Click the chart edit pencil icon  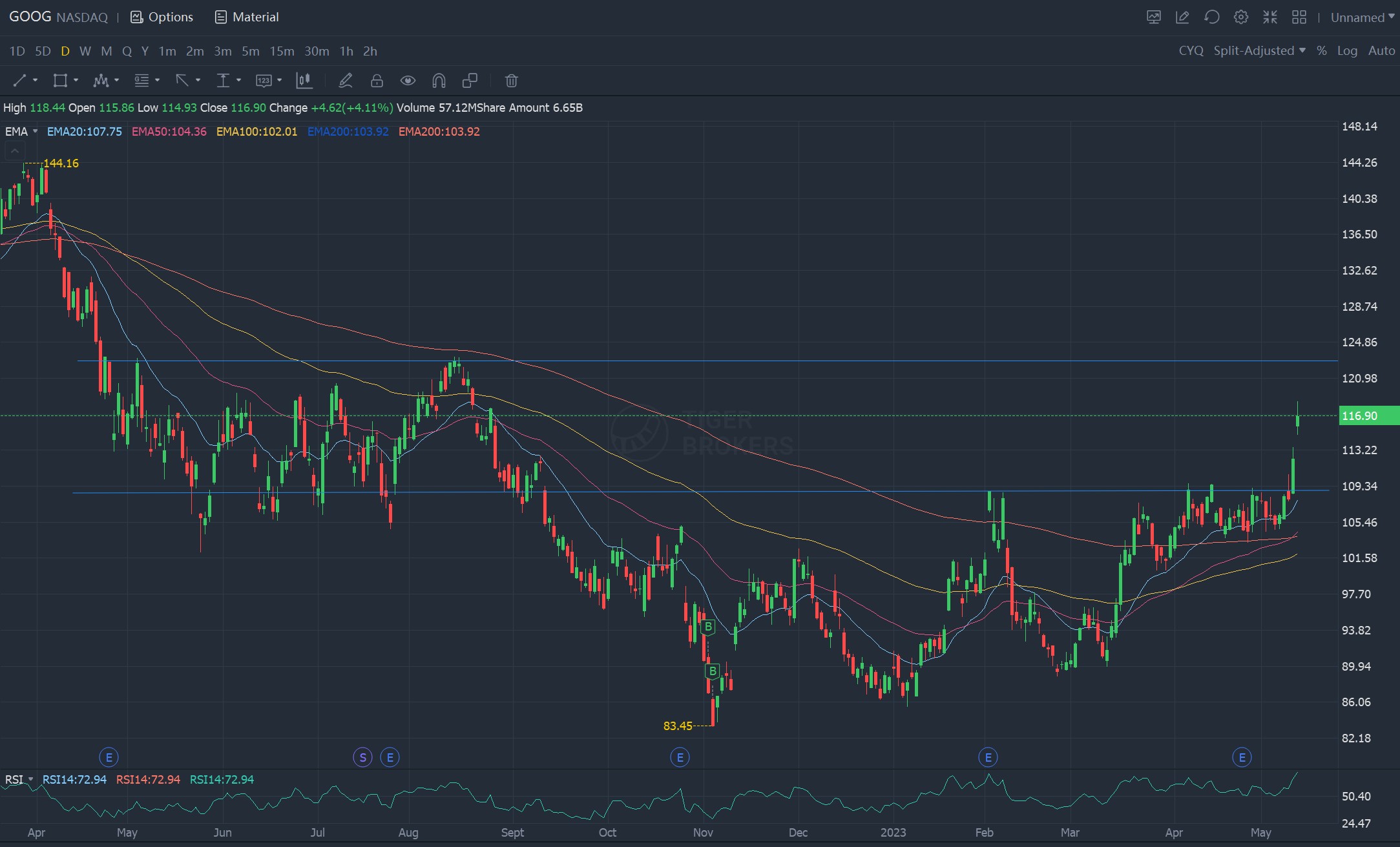[1183, 17]
